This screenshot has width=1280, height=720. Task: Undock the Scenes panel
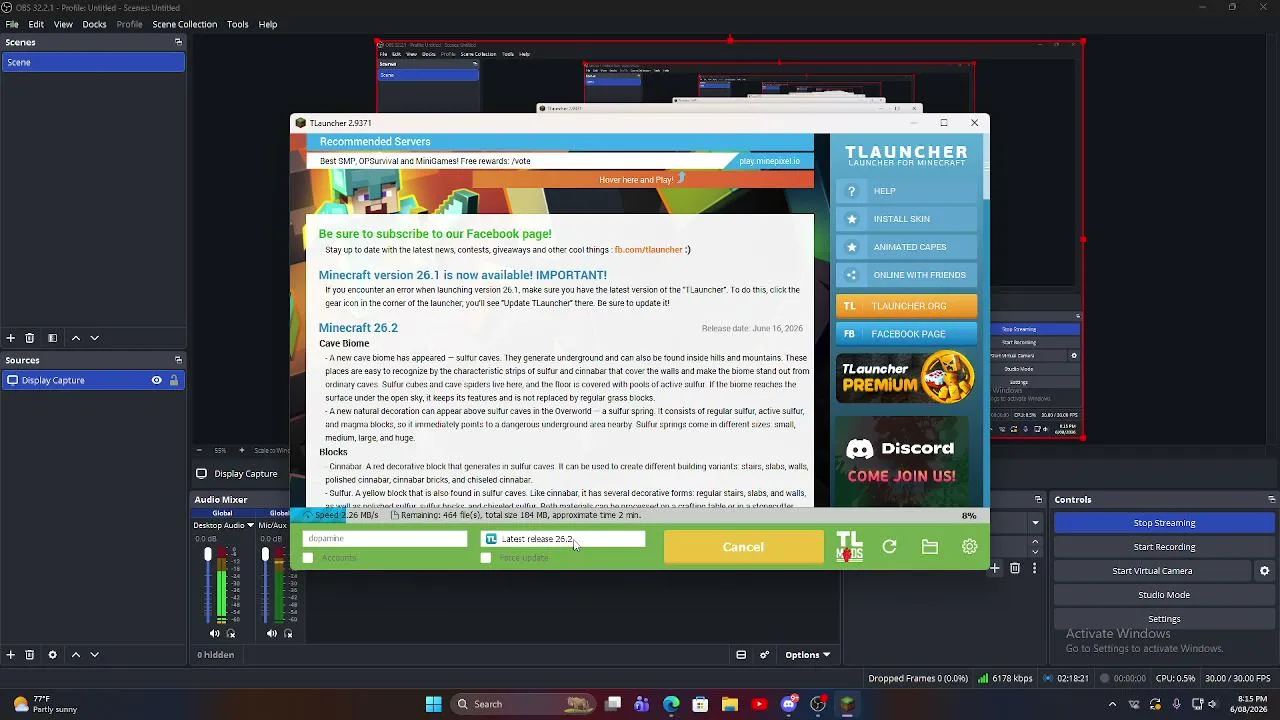(178, 42)
